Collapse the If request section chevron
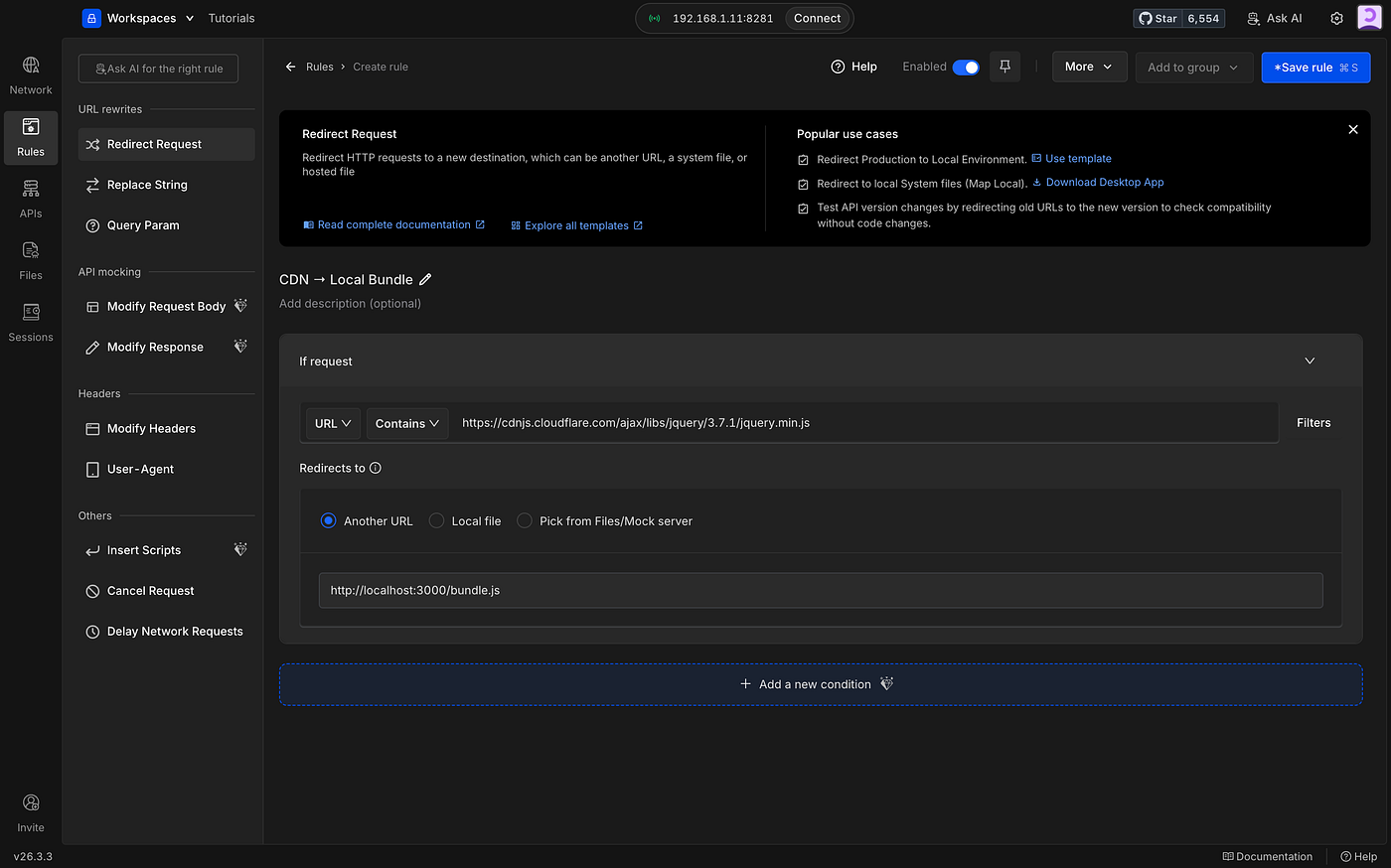Viewport: 1391px width, 868px height. pyautogui.click(x=1310, y=361)
